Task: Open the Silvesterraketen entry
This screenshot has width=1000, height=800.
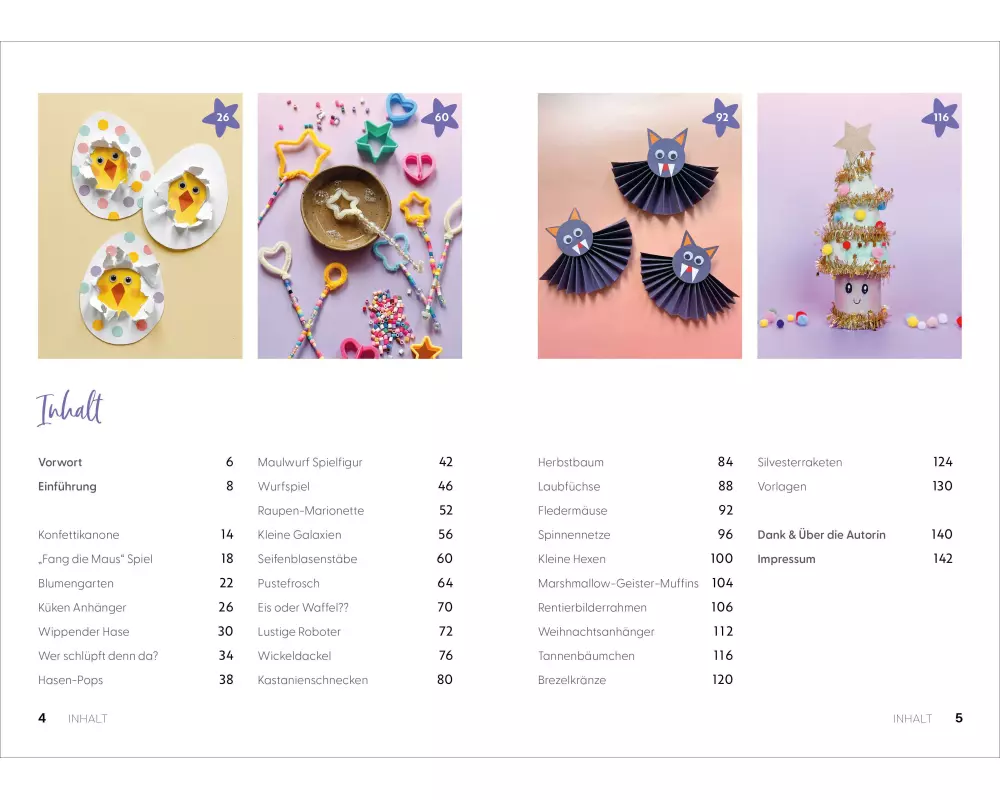Action: tap(855, 462)
